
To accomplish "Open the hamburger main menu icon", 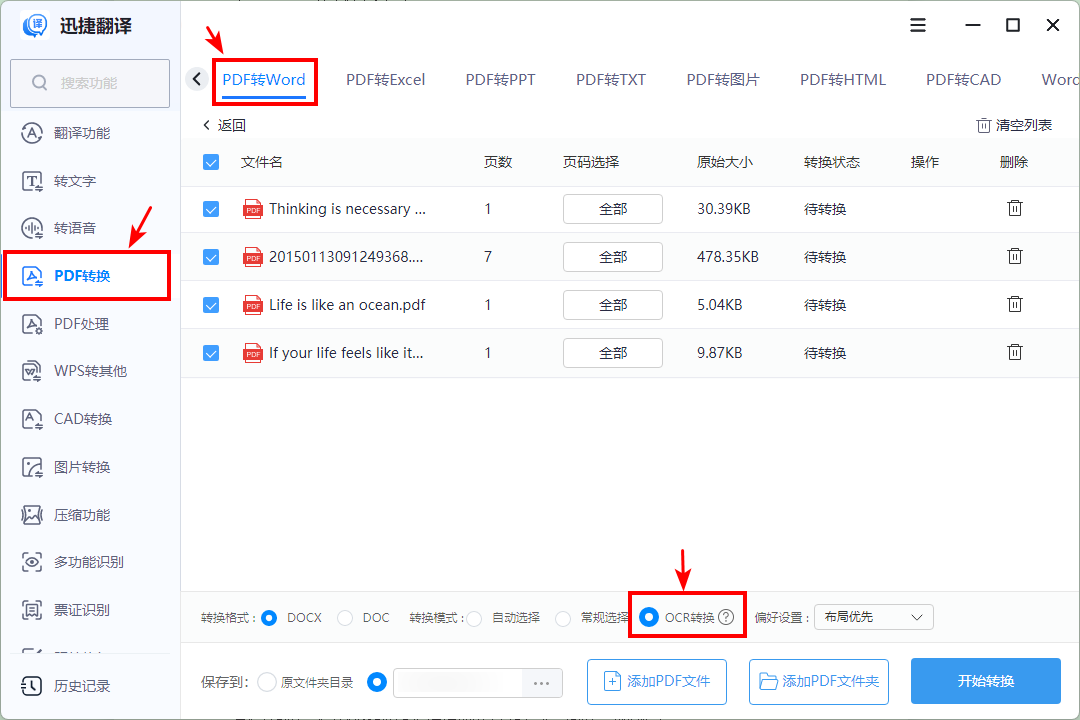I will coord(917,25).
